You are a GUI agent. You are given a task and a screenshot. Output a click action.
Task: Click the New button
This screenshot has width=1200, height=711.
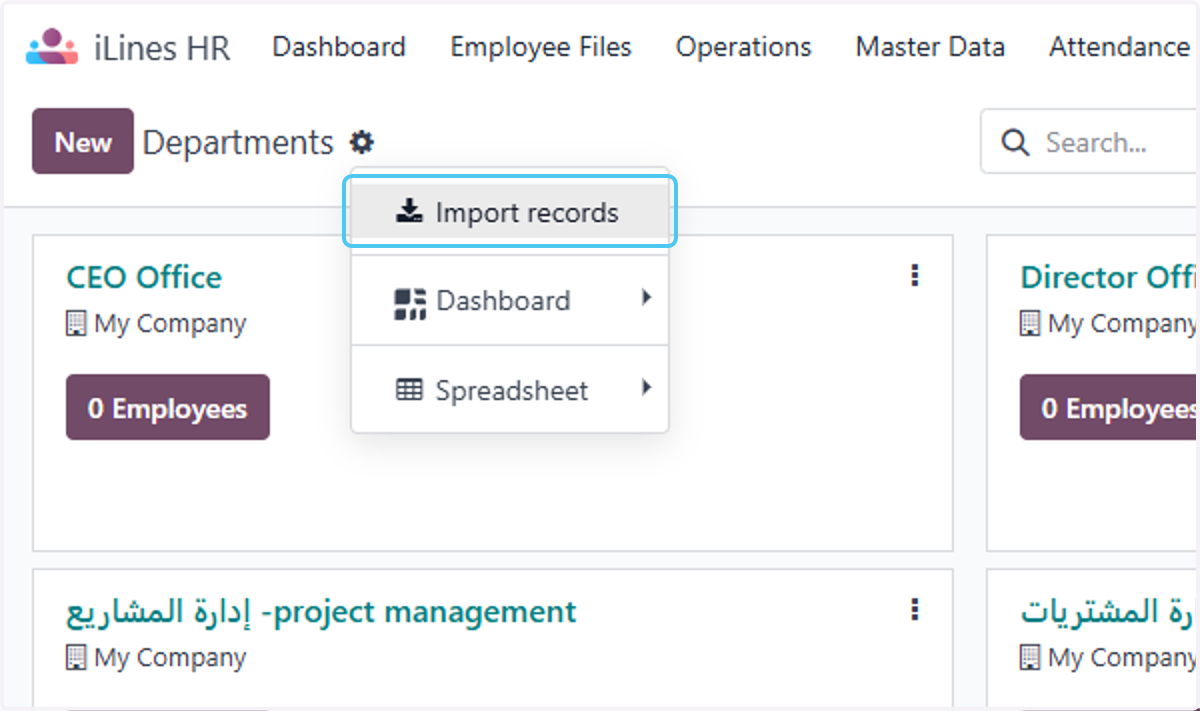83,142
